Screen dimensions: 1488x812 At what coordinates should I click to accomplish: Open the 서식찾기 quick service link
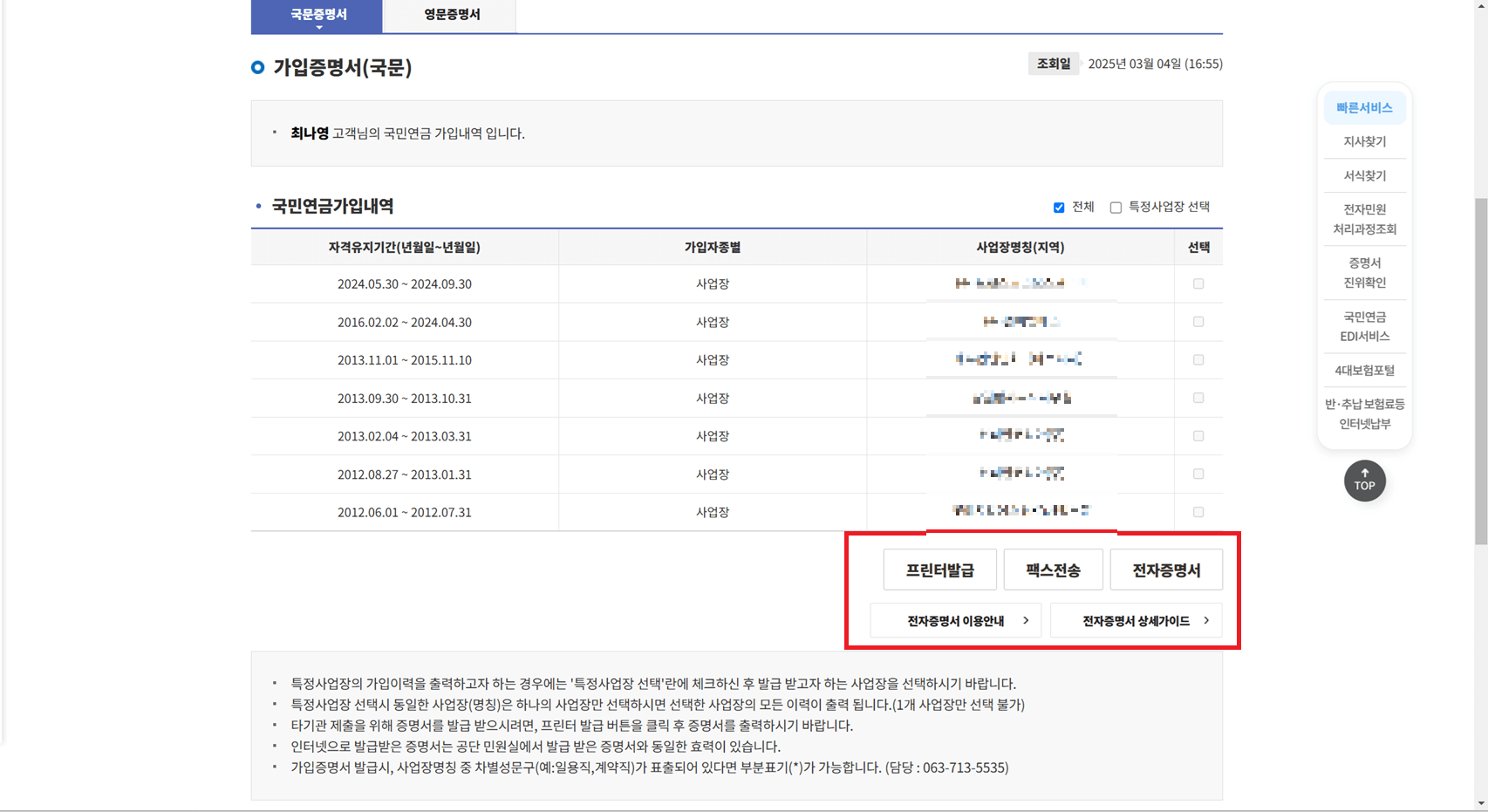pyautogui.click(x=1364, y=175)
